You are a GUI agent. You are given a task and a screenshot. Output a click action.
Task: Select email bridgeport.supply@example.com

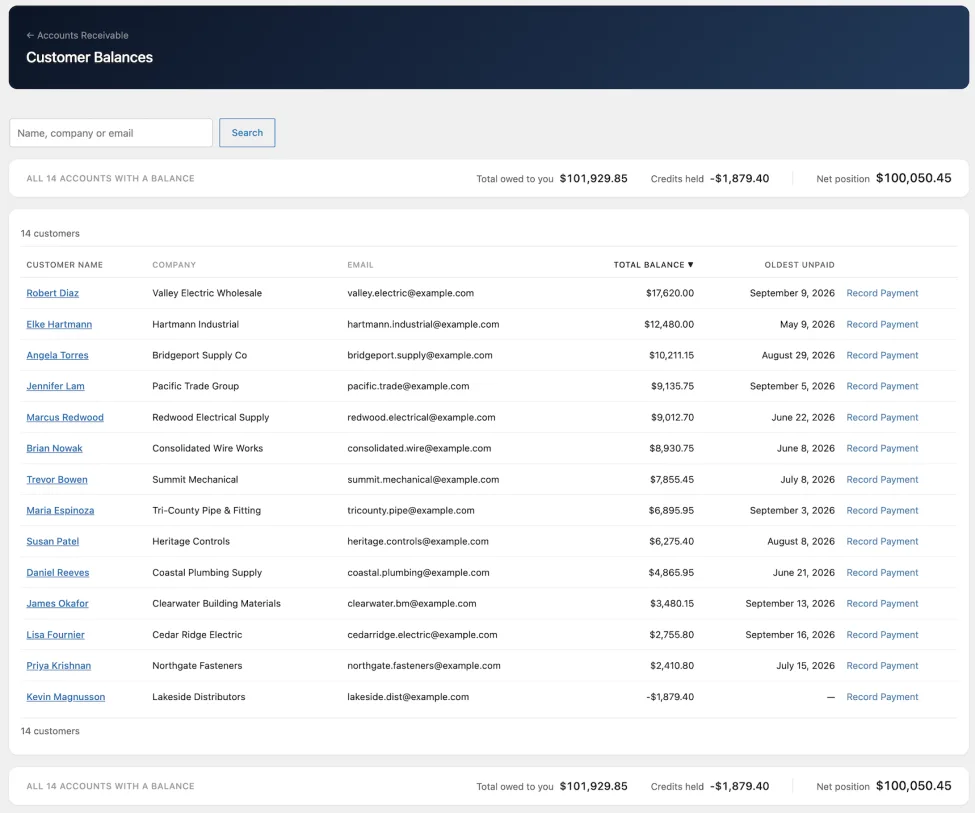pos(420,355)
